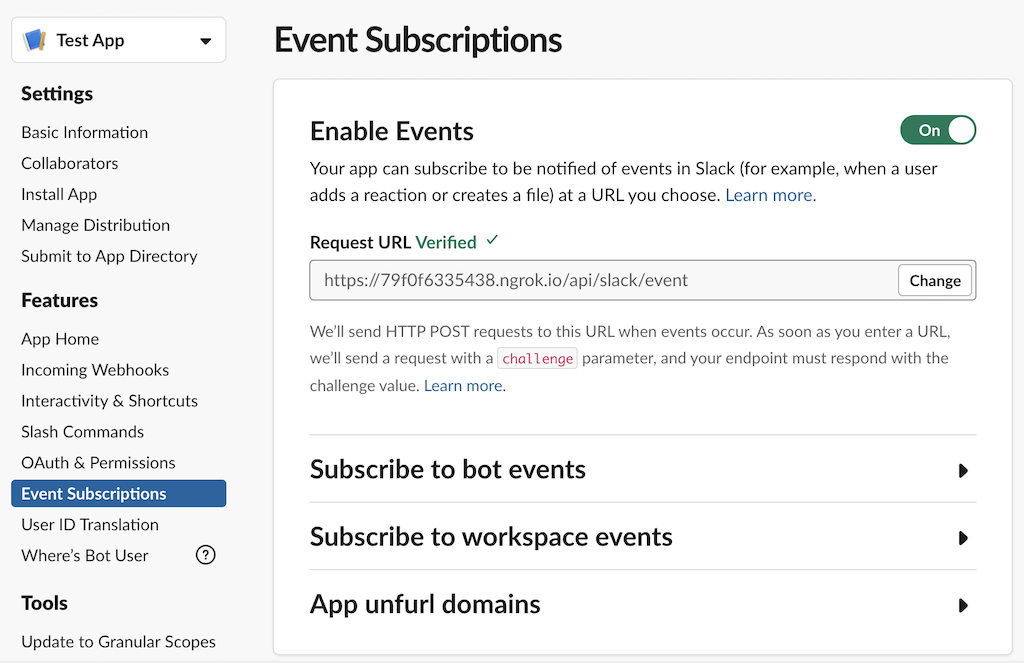Click Learn more link after Enable Events description

click(770, 196)
